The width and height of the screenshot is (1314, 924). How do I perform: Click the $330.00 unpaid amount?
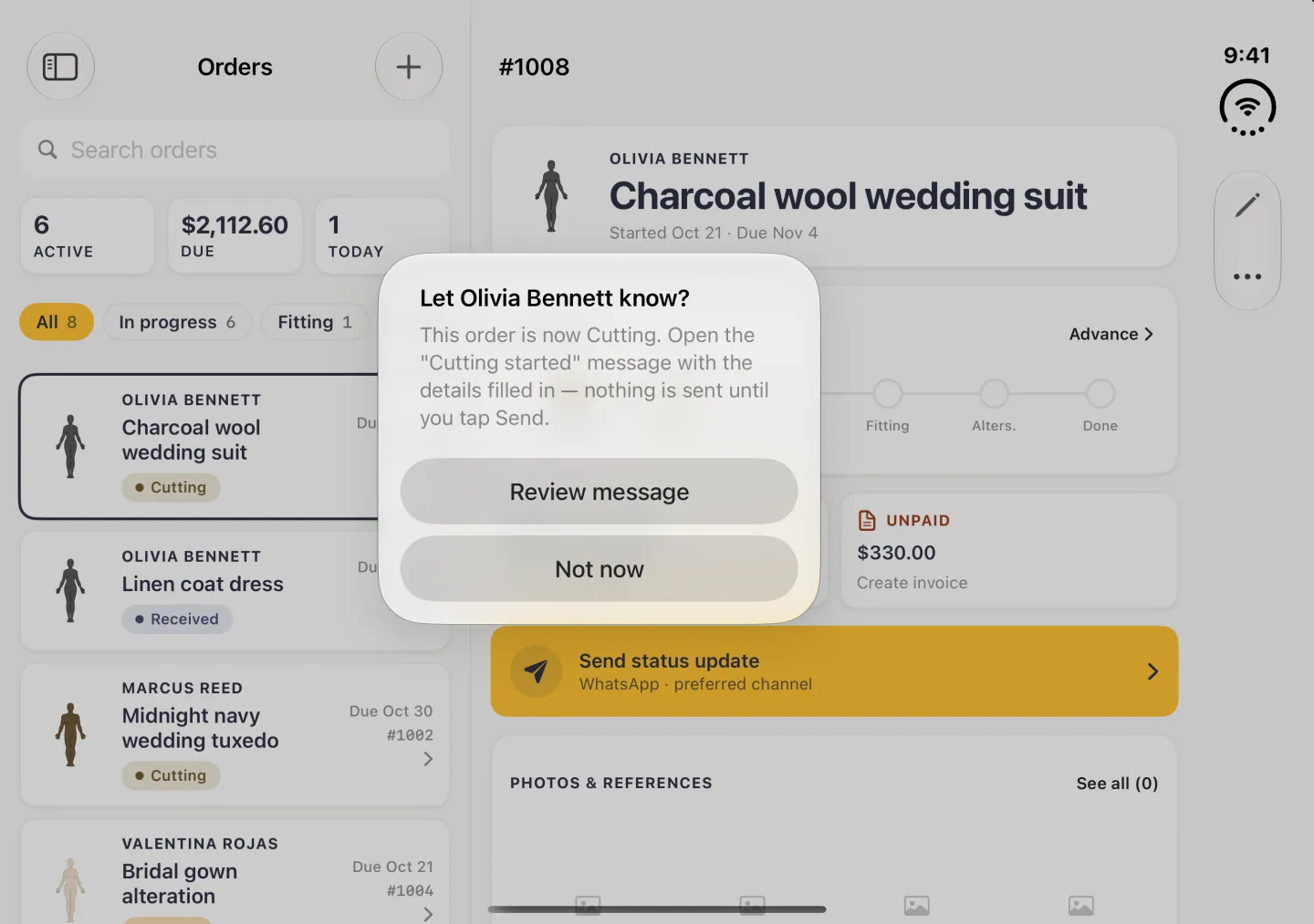(x=896, y=553)
